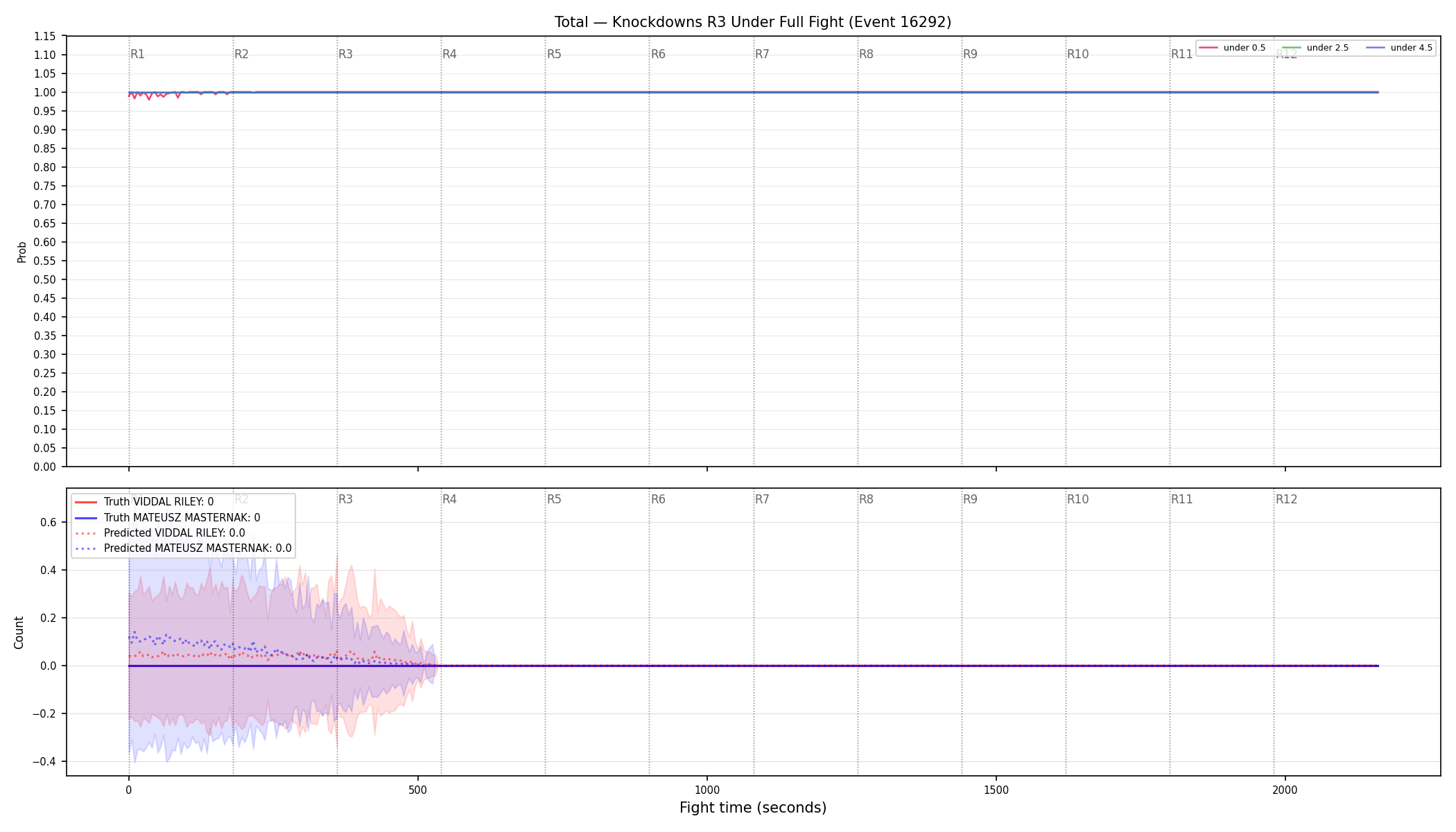
Task: Click the R4 round marker in top plot
Action: (449, 54)
